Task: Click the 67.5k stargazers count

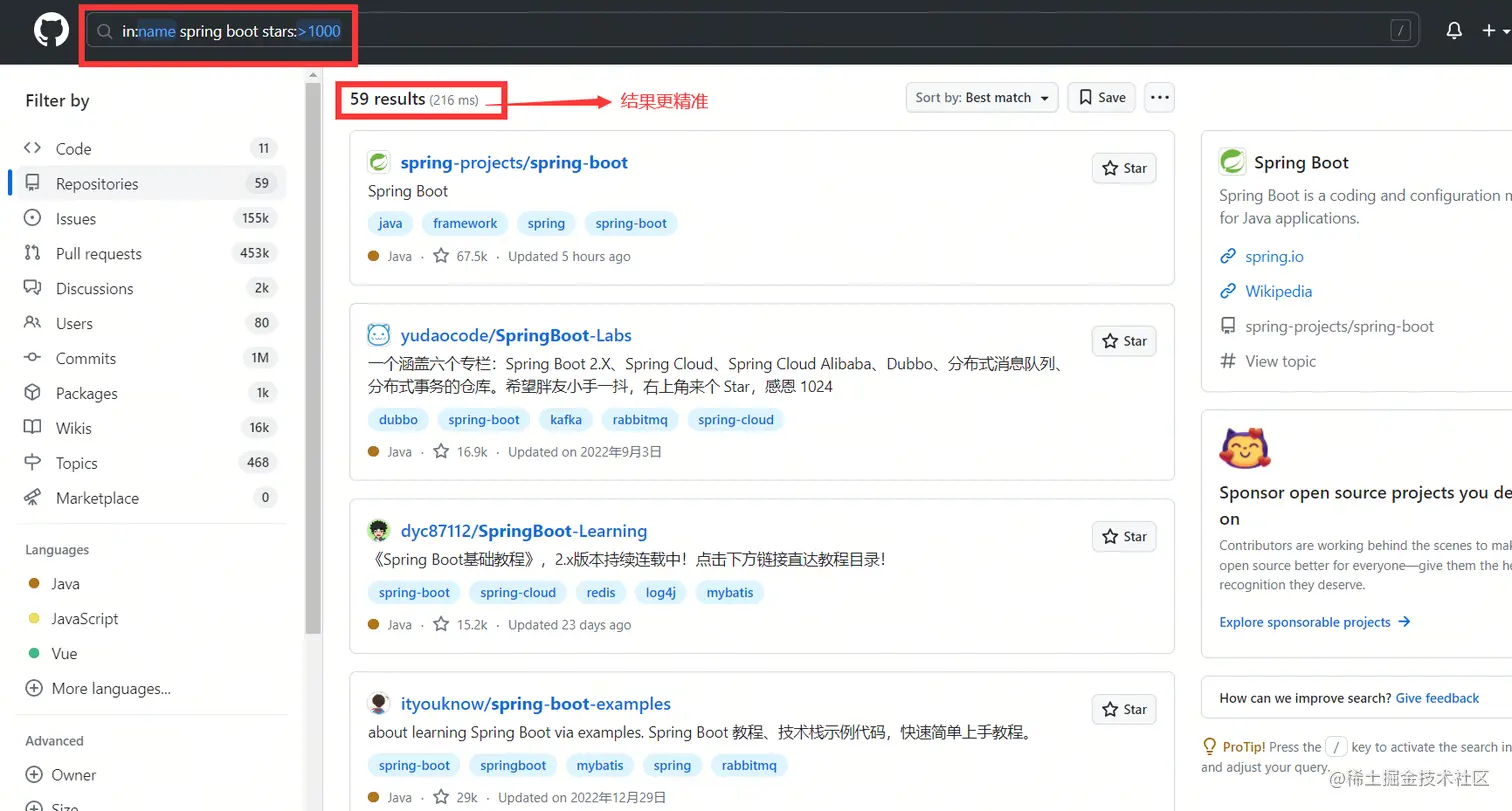Action: point(460,257)
